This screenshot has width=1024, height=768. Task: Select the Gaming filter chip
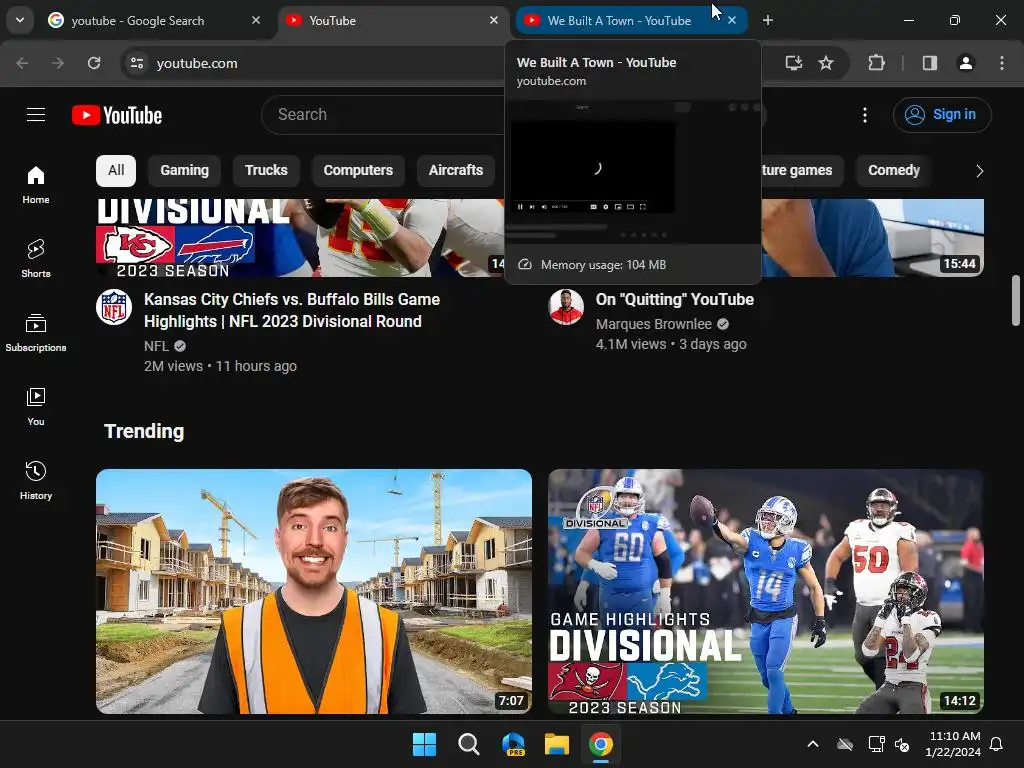(x=185, y=170)
